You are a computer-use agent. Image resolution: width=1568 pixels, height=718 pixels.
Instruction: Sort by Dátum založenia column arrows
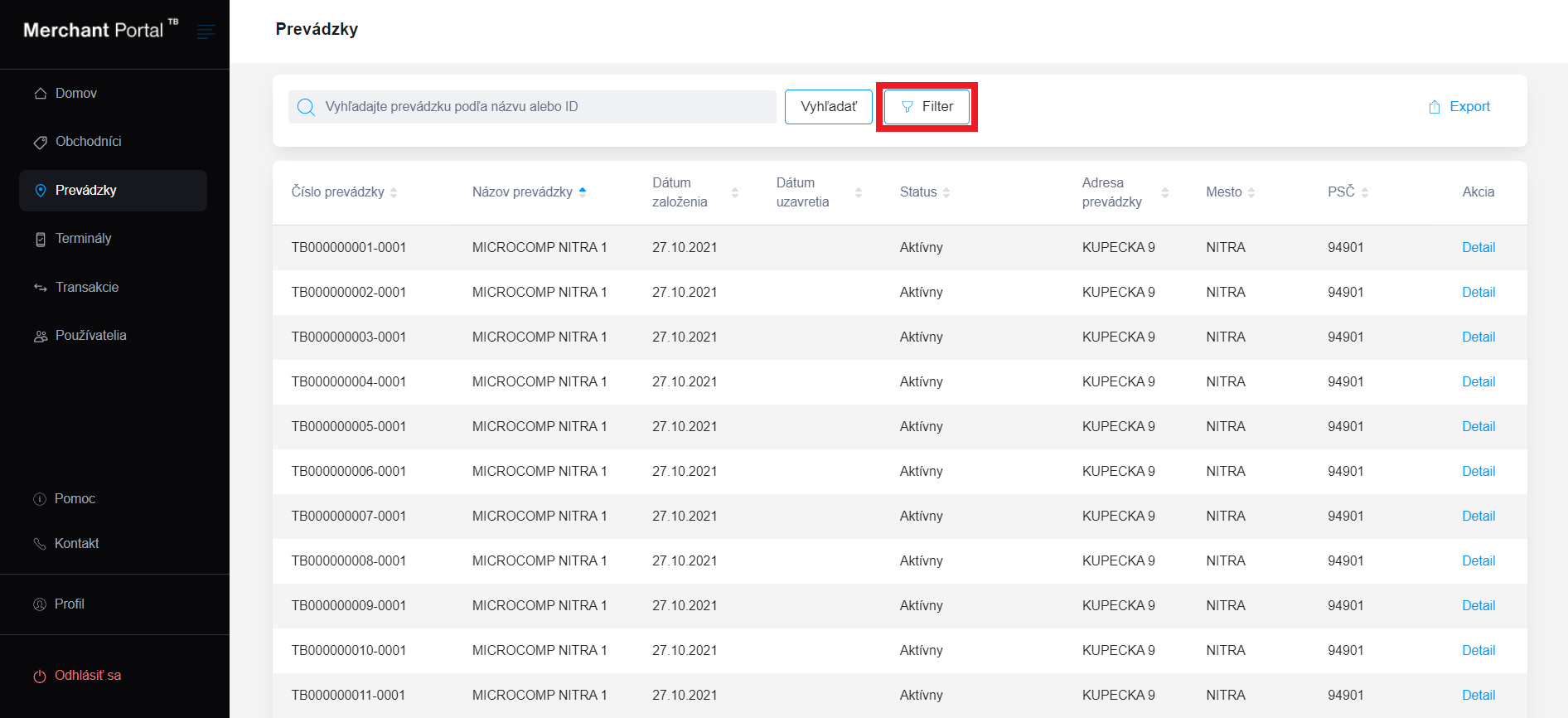click(x=734, y=192)
